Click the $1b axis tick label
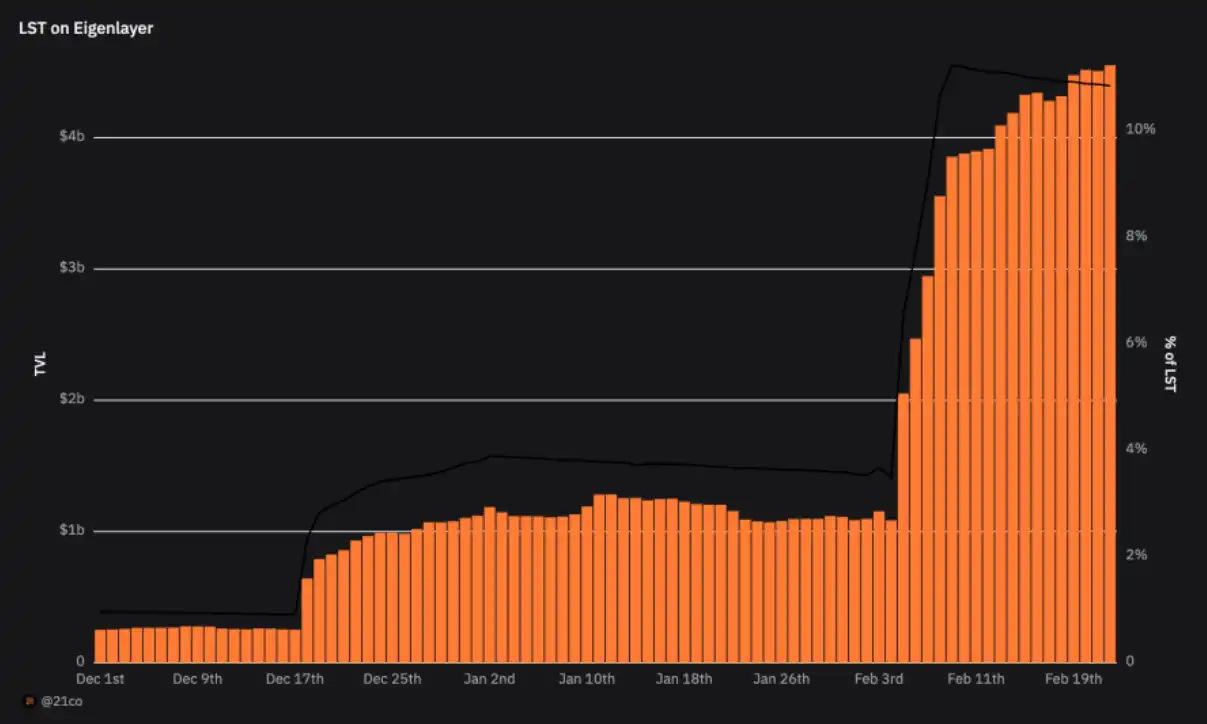The image size is (1207, 724). click(71, 531)
